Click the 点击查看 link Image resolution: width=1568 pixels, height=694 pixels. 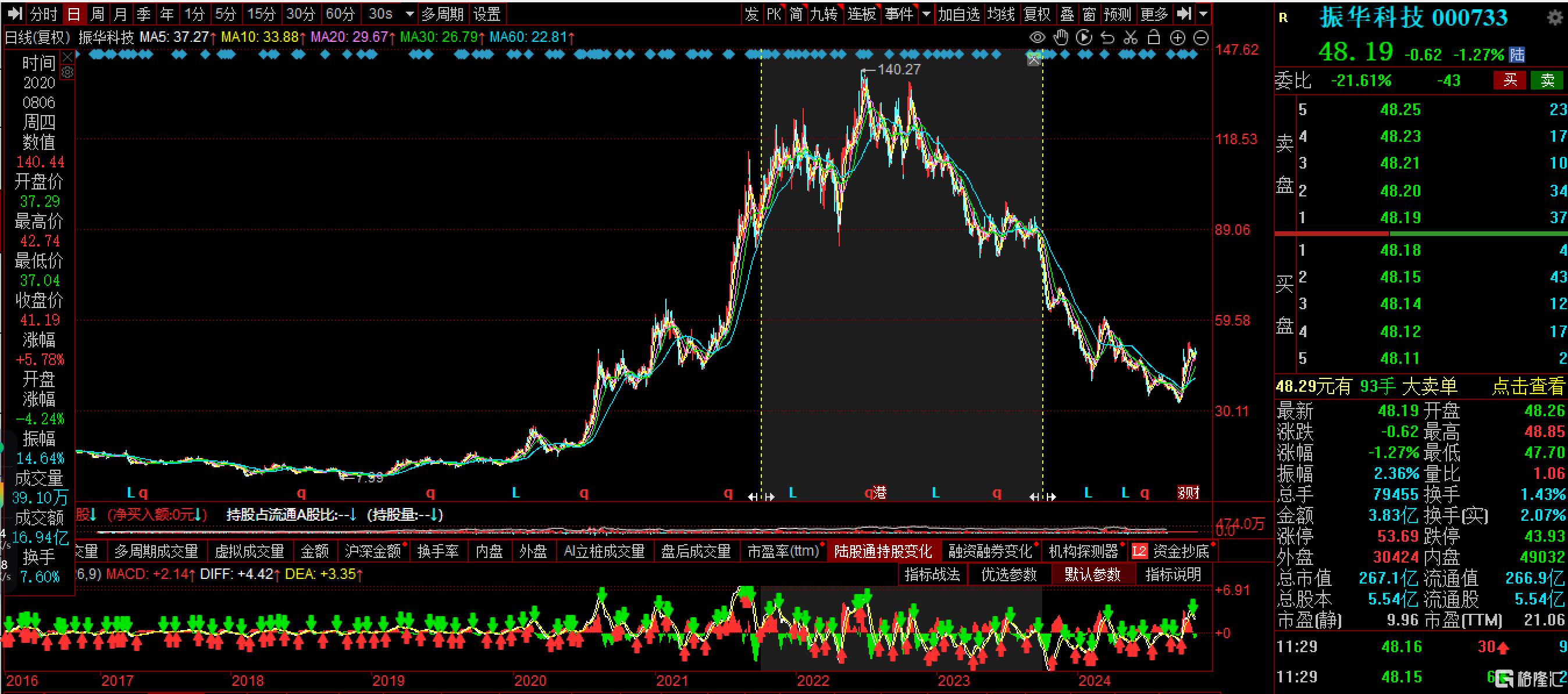point(1528,386)
